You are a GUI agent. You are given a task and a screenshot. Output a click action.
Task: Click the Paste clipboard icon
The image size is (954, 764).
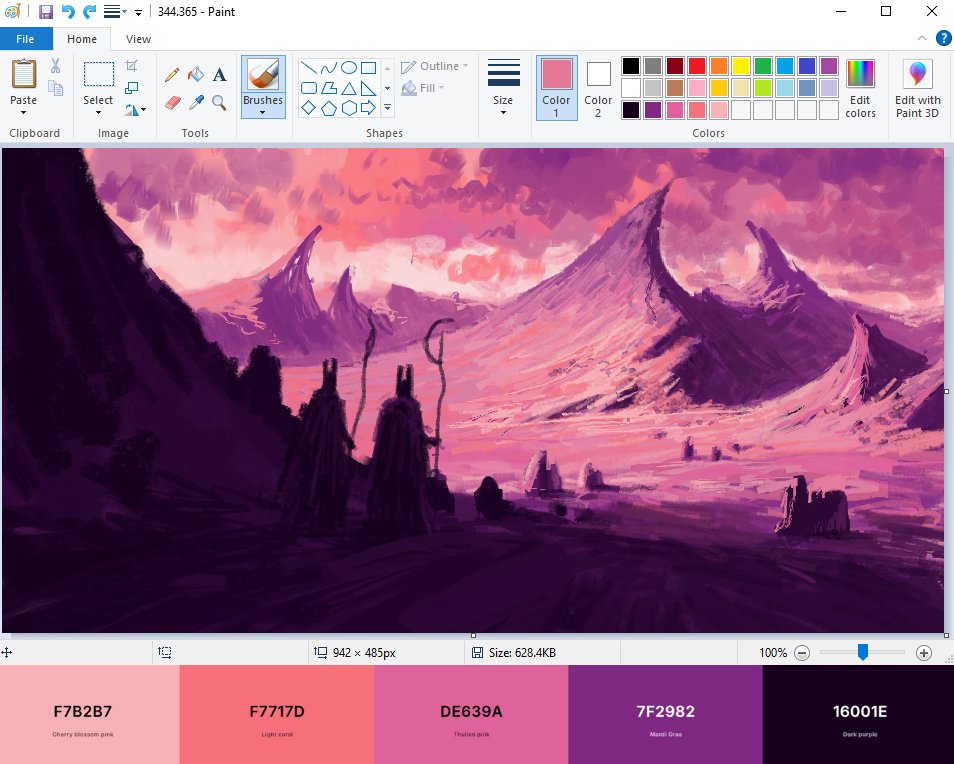tap(24, 74)
